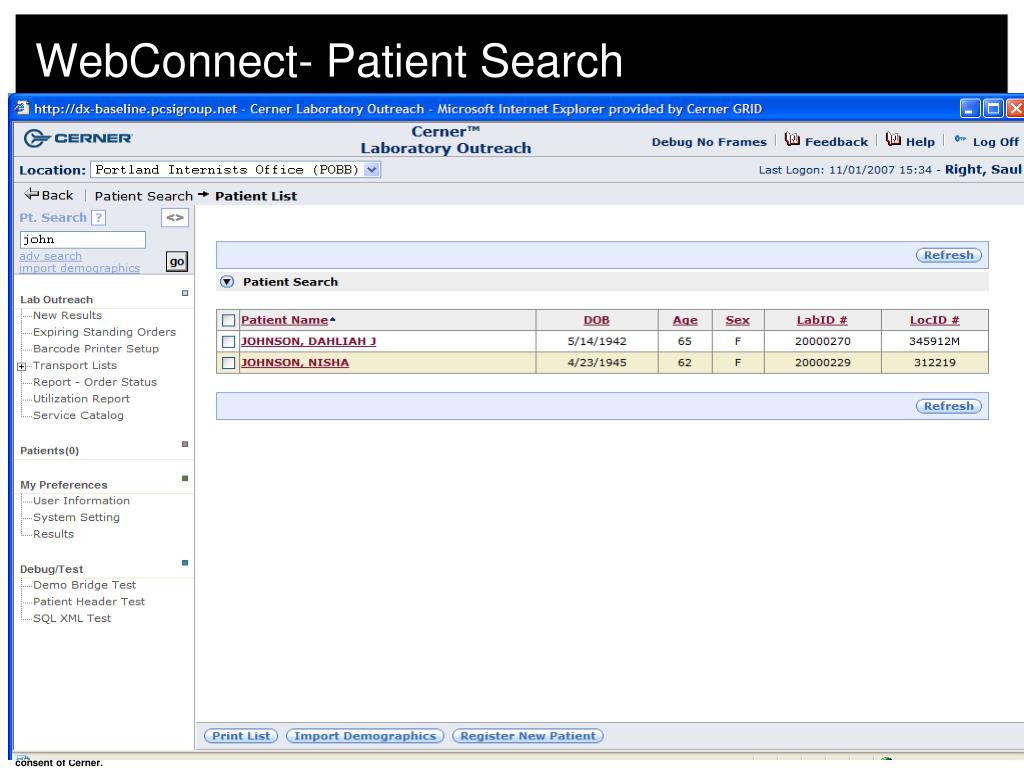Screen dimensions: 1024x768
Task: Click the Log Off key icon
Action: pos(960,138)
